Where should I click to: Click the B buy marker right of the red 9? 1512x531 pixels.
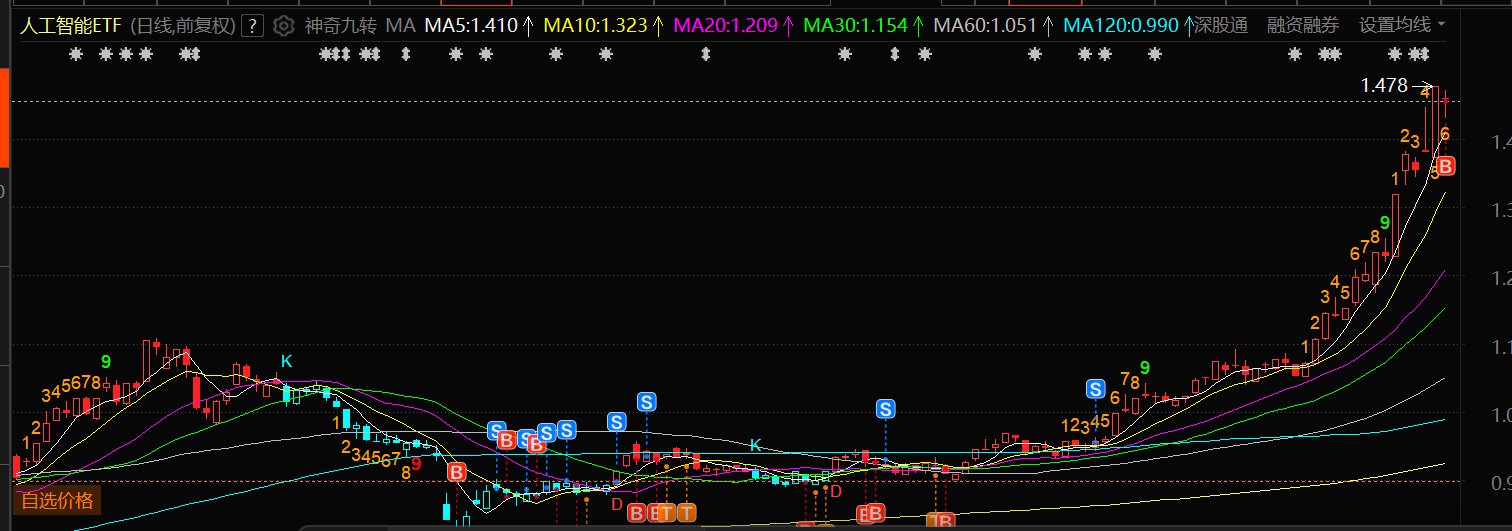(457, 472)
